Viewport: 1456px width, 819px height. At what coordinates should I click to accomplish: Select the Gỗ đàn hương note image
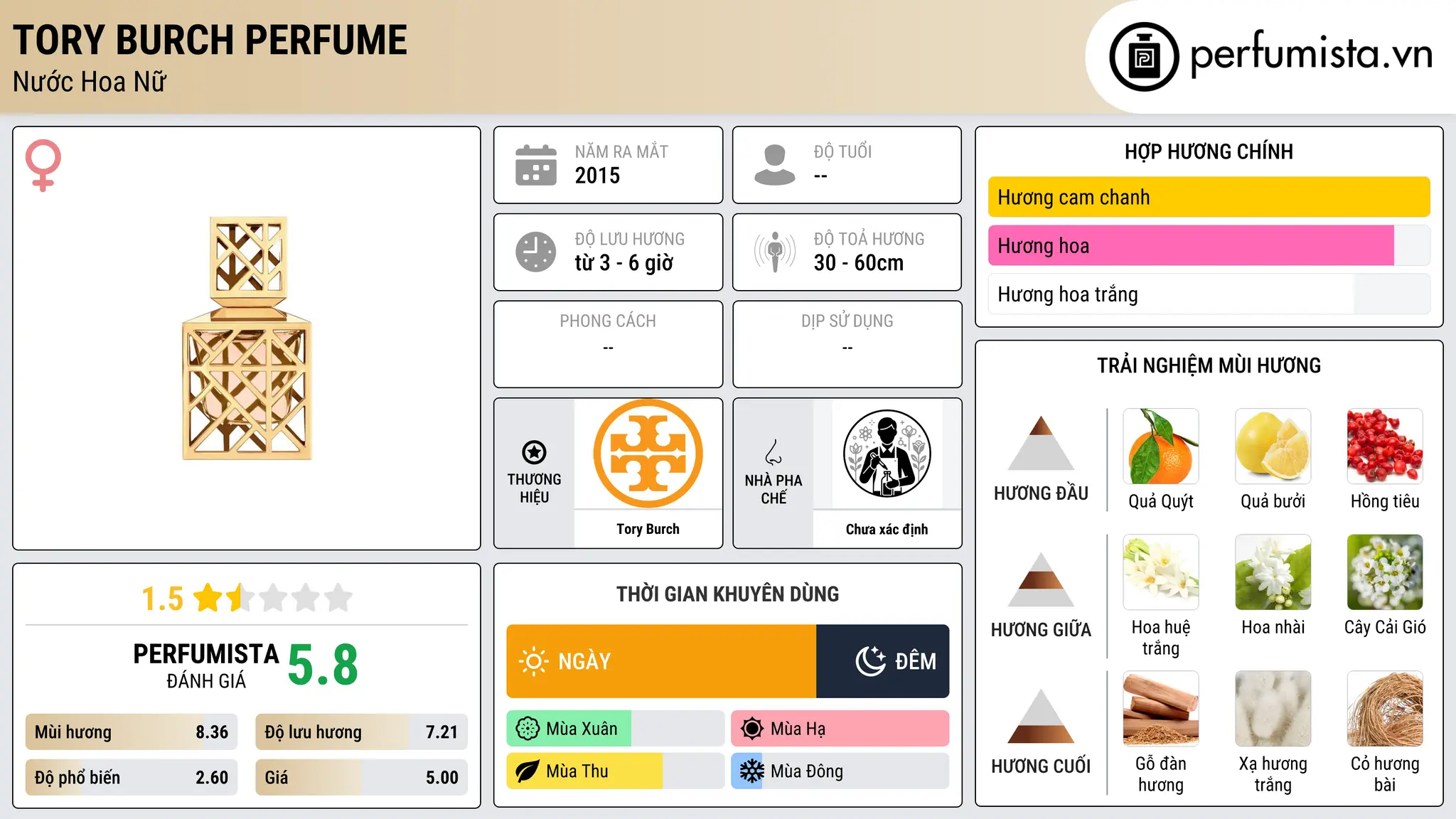pyautogui.click(x=1161, y=709)
